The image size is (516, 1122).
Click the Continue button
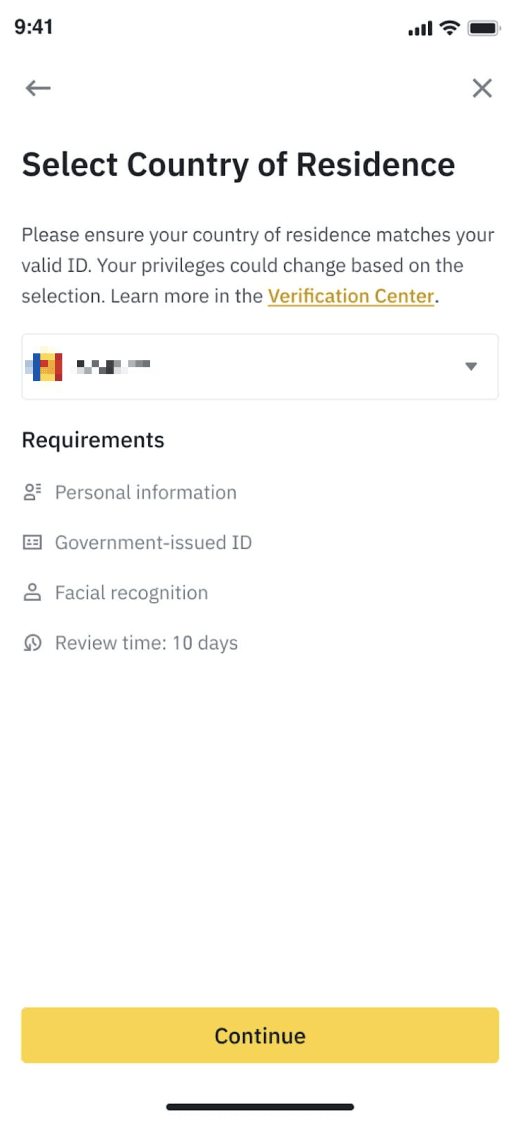[x=260, y=1035]
